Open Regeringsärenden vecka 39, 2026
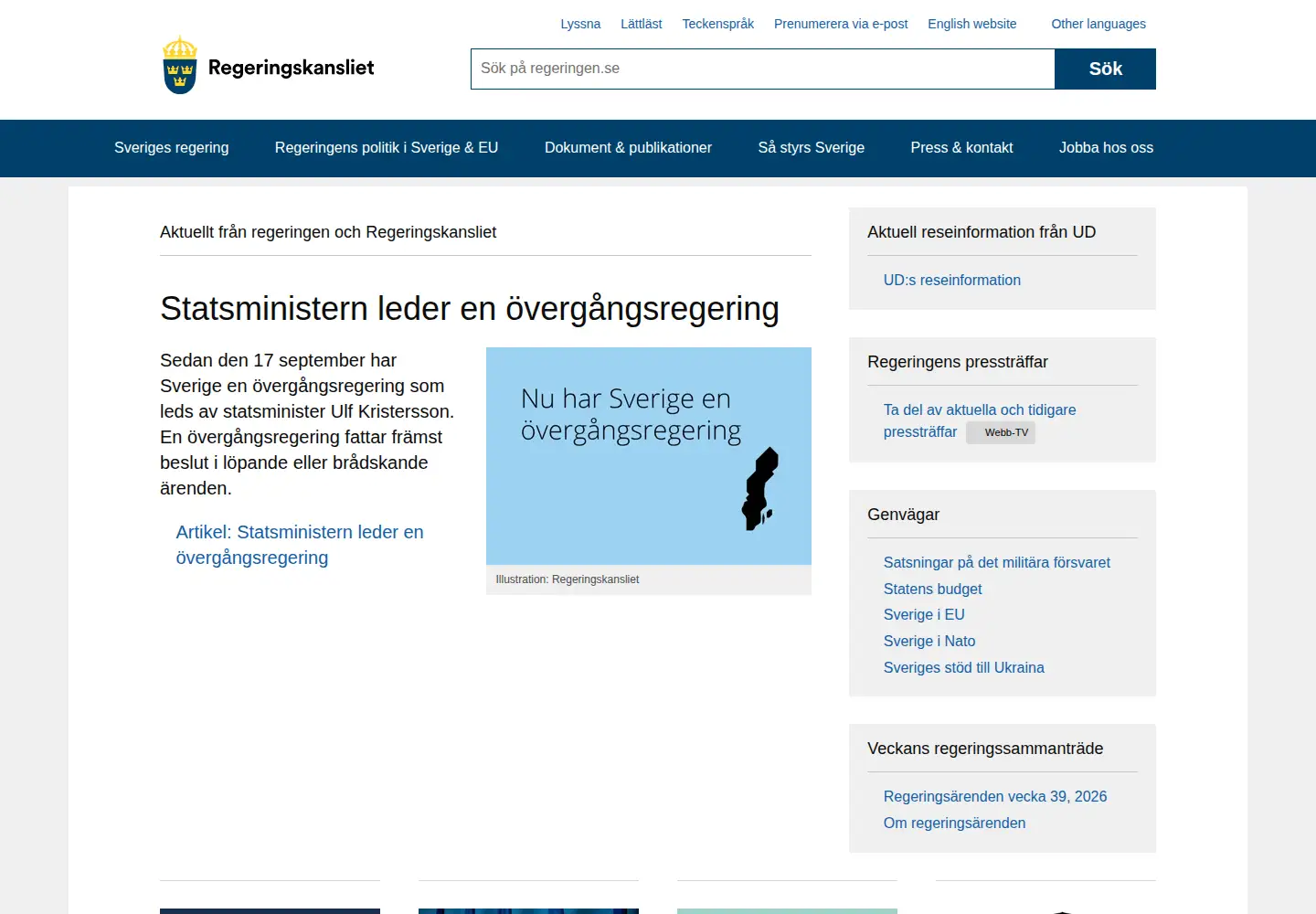This screenshot has height=914, width=1316. click(x=995, y=797)
